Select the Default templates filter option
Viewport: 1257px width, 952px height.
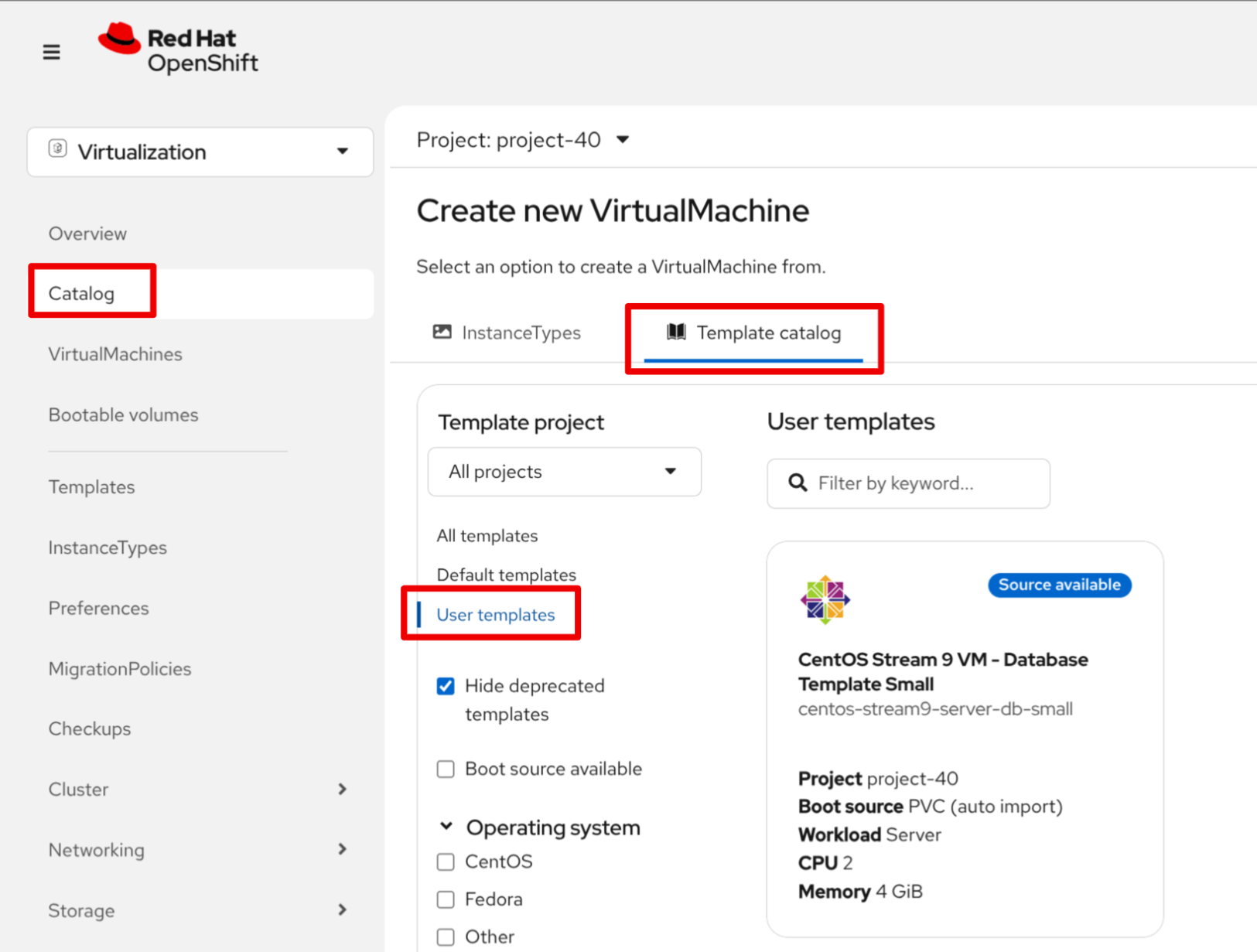tap(506, 575)
